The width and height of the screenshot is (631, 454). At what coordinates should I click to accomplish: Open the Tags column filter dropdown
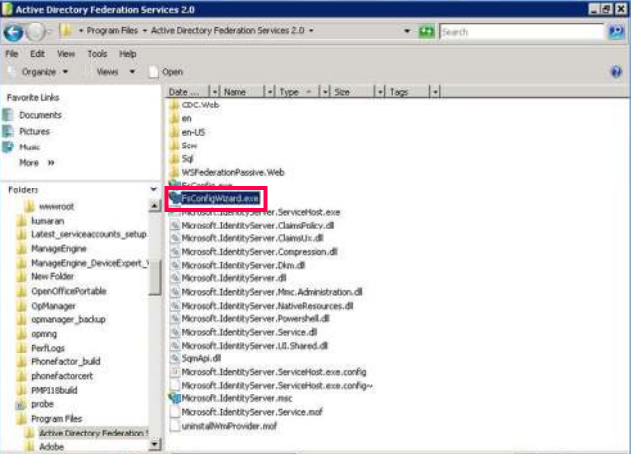[x=435, y=92]
